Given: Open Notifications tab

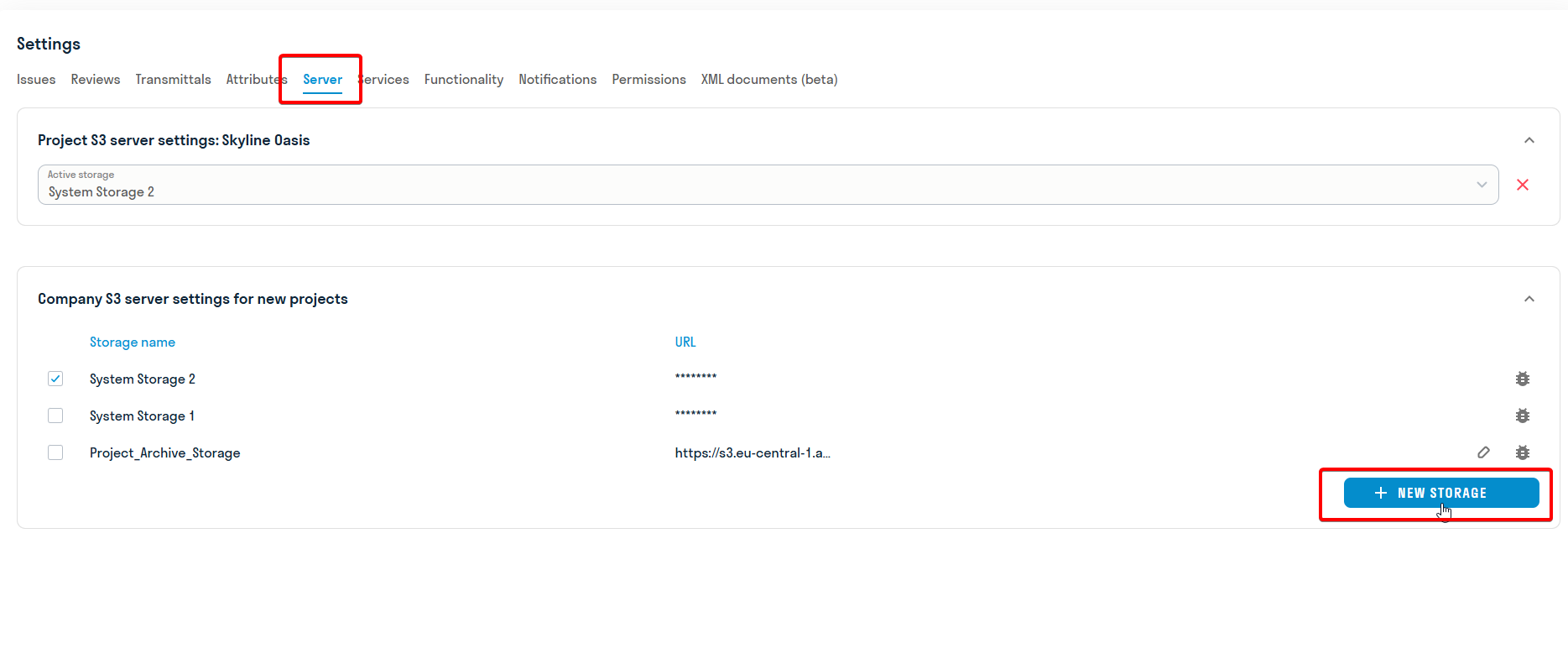Looking at the screenshot, I should click(x=557, y=79).
